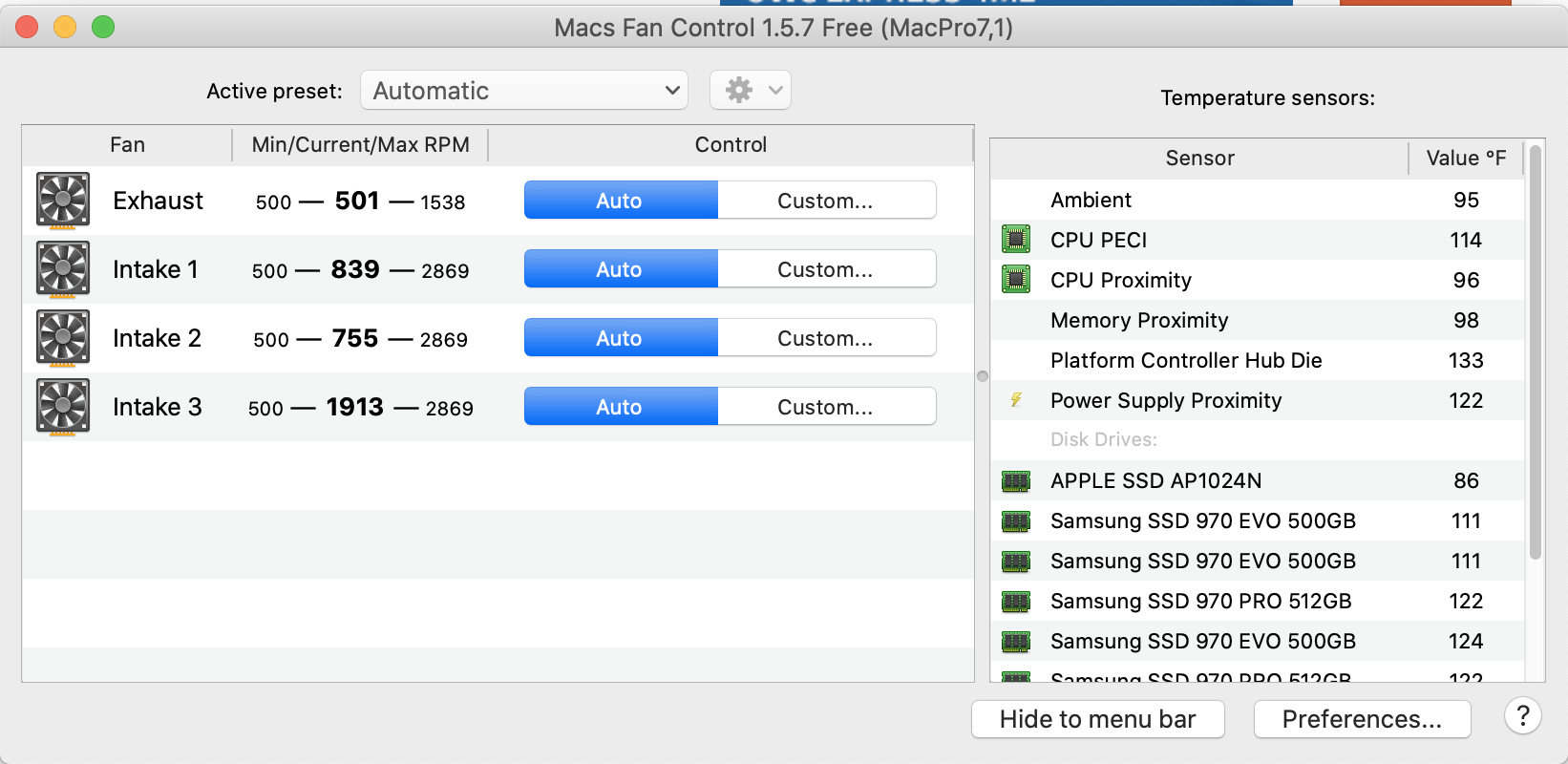
Task: Click the Exhaust fan icon
Action: click(63, 201)
